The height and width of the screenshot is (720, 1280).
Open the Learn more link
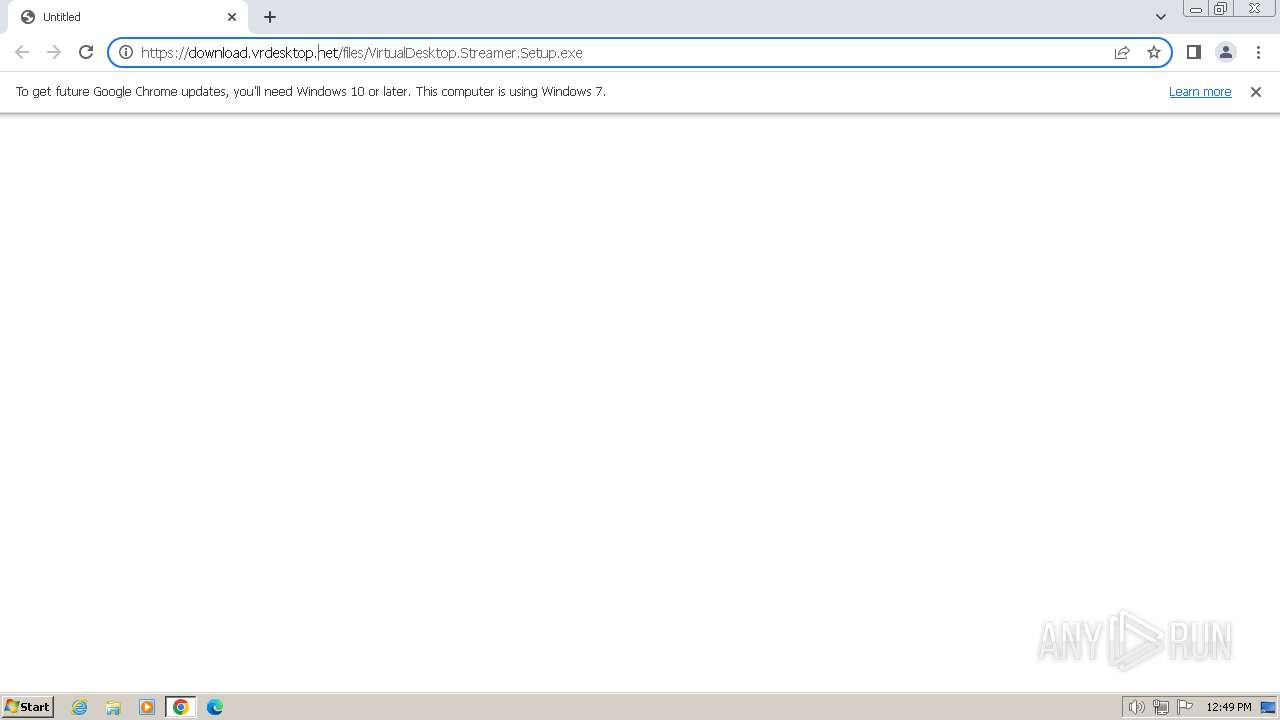[x=1200, y=91]
